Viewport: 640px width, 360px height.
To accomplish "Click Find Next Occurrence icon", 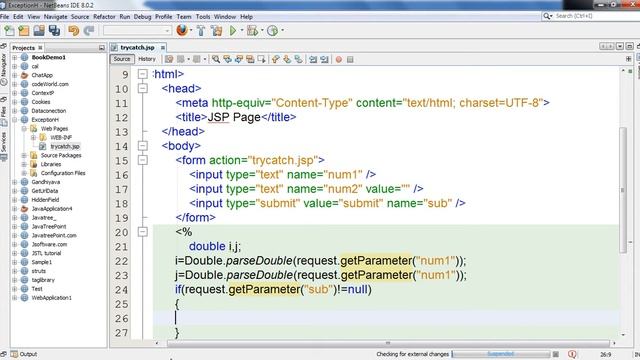I will (x=239, y=60).
